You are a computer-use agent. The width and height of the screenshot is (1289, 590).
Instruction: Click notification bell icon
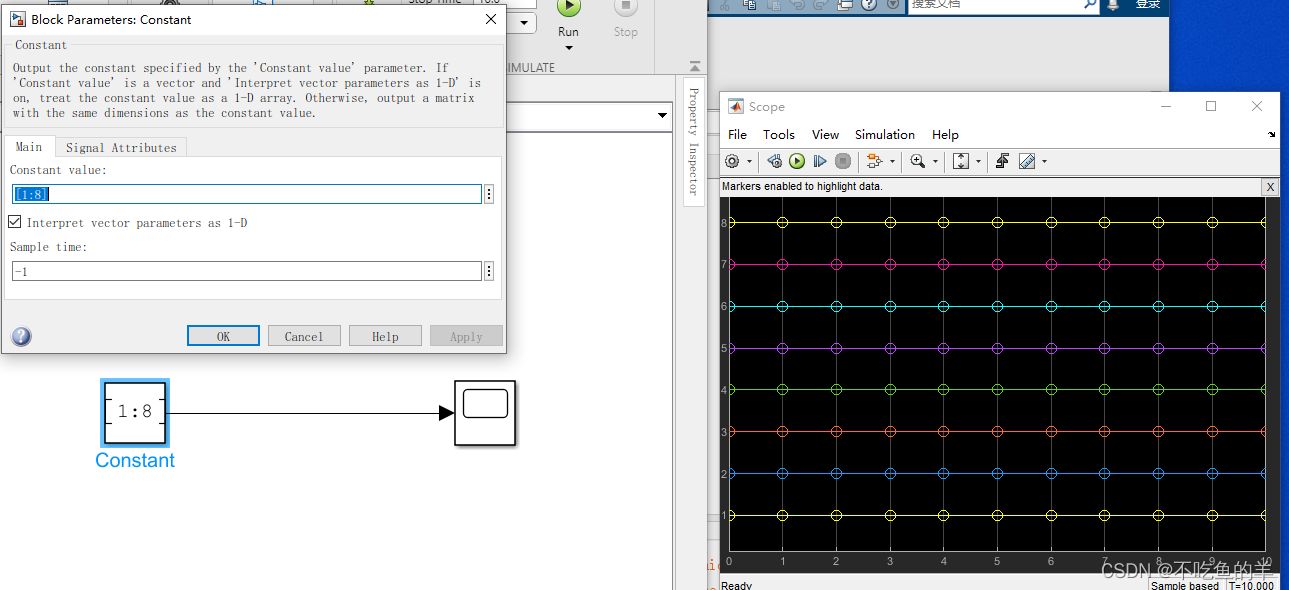pyautogui.click(x=1113, y=5)
